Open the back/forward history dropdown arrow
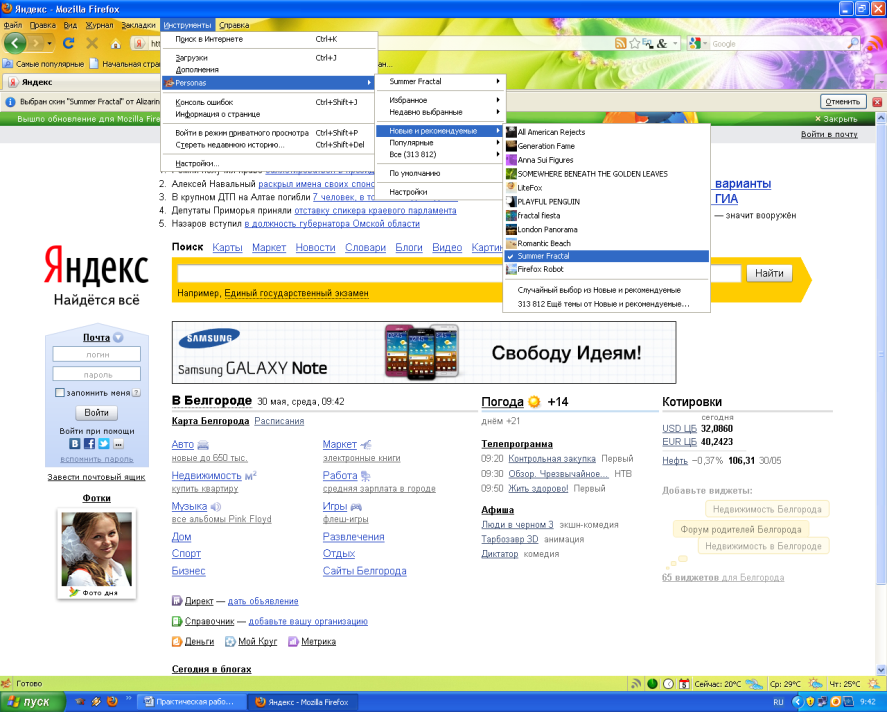This screenshot has height=712, width=887. [x=50, y=44]
